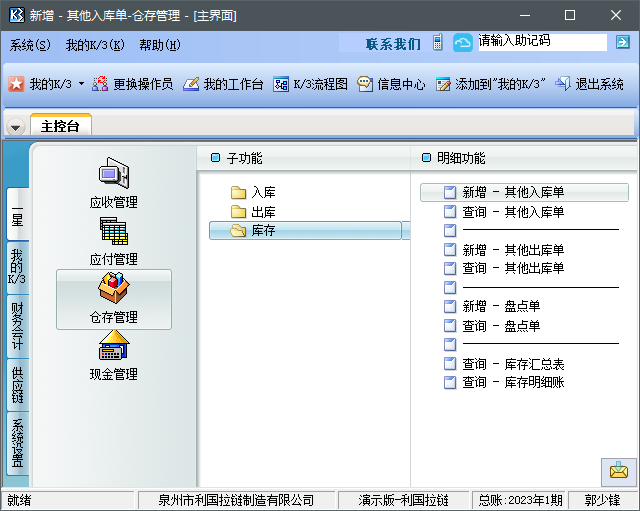The width and height of the screenshot is (640, 511).
Task: Open the 应付管理 module icon
Action: coord(113,232)
